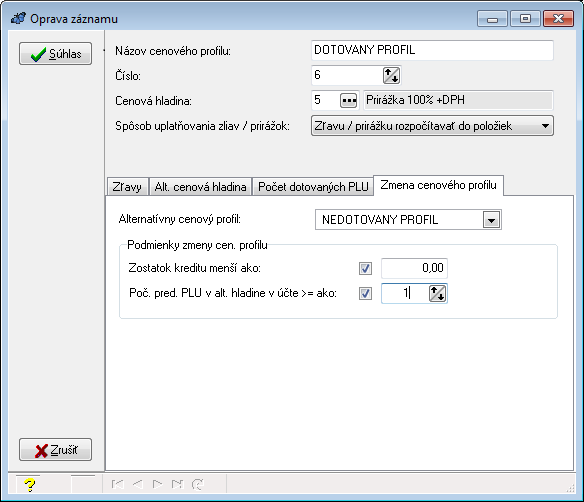Viewport: 584px width, 502px height.
Task: Open price level lookup ellipsis button
Action: click(x=349, y=100)
